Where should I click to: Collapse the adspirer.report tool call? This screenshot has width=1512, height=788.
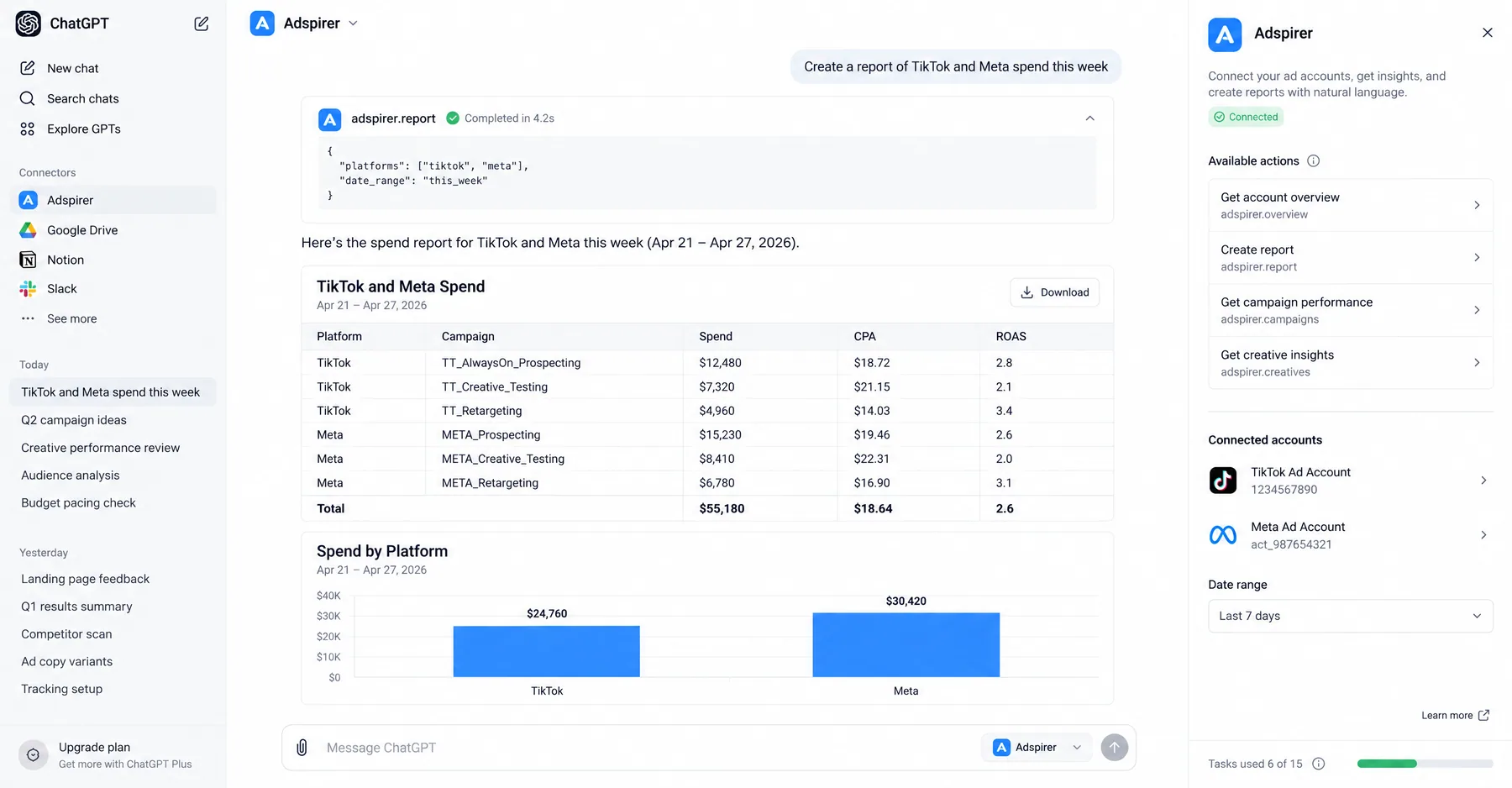(1089, 118)
